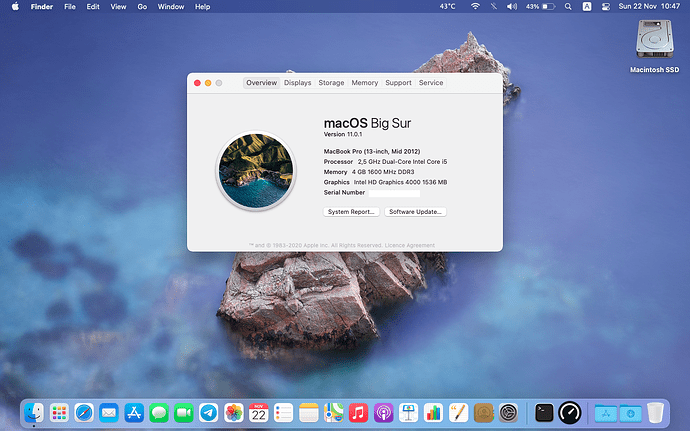Click the 'macOS Big Sur' title text
Image resolution: width=690 pixels, height=431 pixels.
pos(367,123)
